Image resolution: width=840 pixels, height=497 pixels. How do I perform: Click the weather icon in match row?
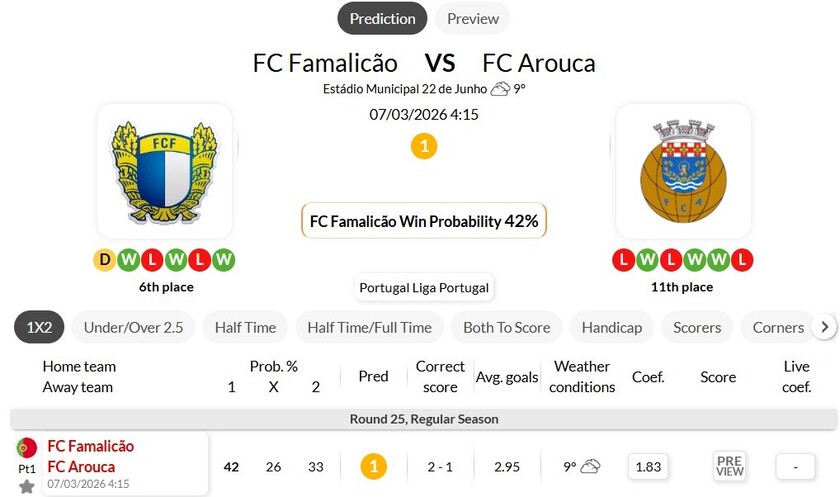590,466
